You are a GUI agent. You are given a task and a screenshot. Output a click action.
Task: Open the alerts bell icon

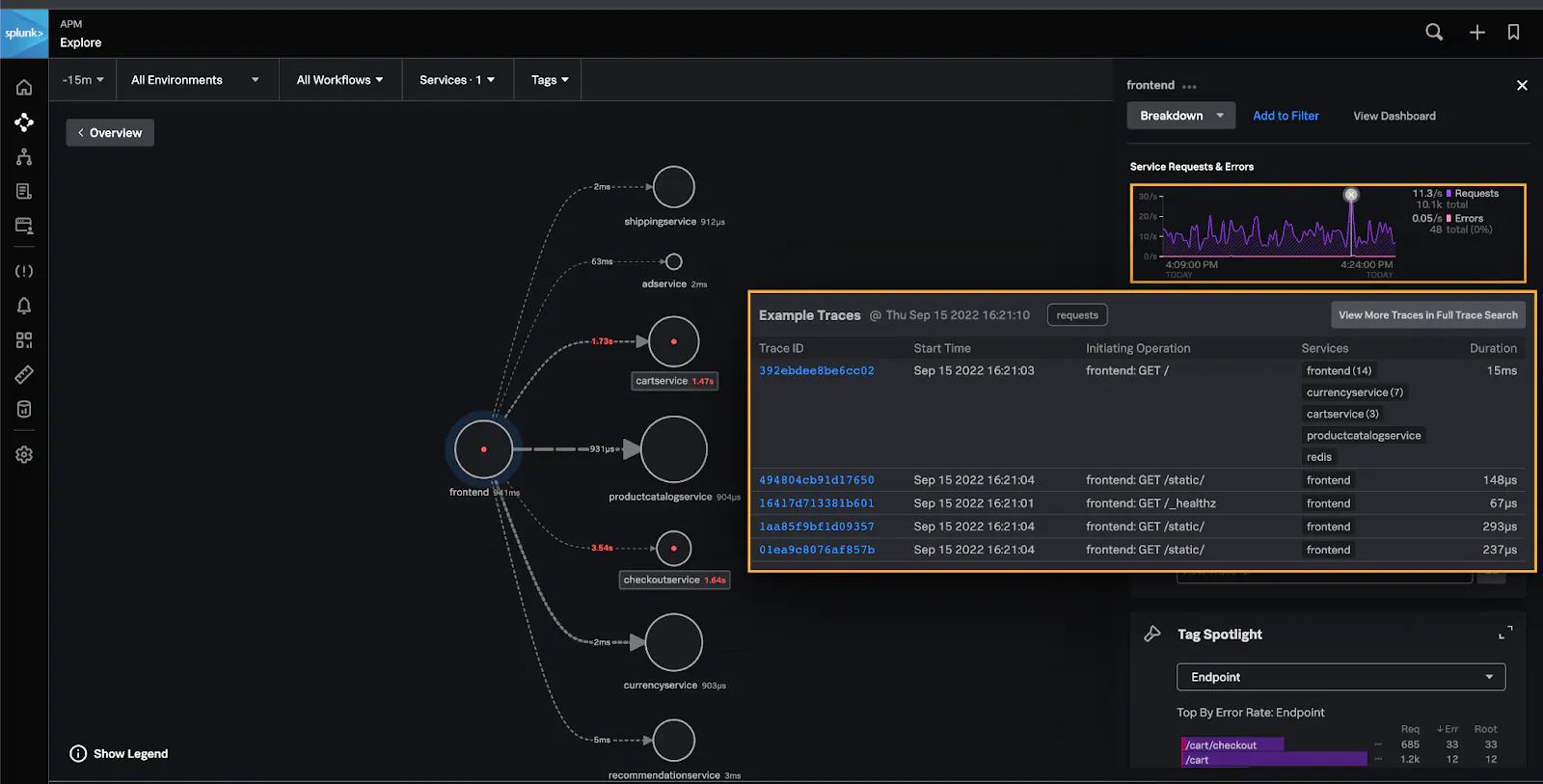point(24,306)
